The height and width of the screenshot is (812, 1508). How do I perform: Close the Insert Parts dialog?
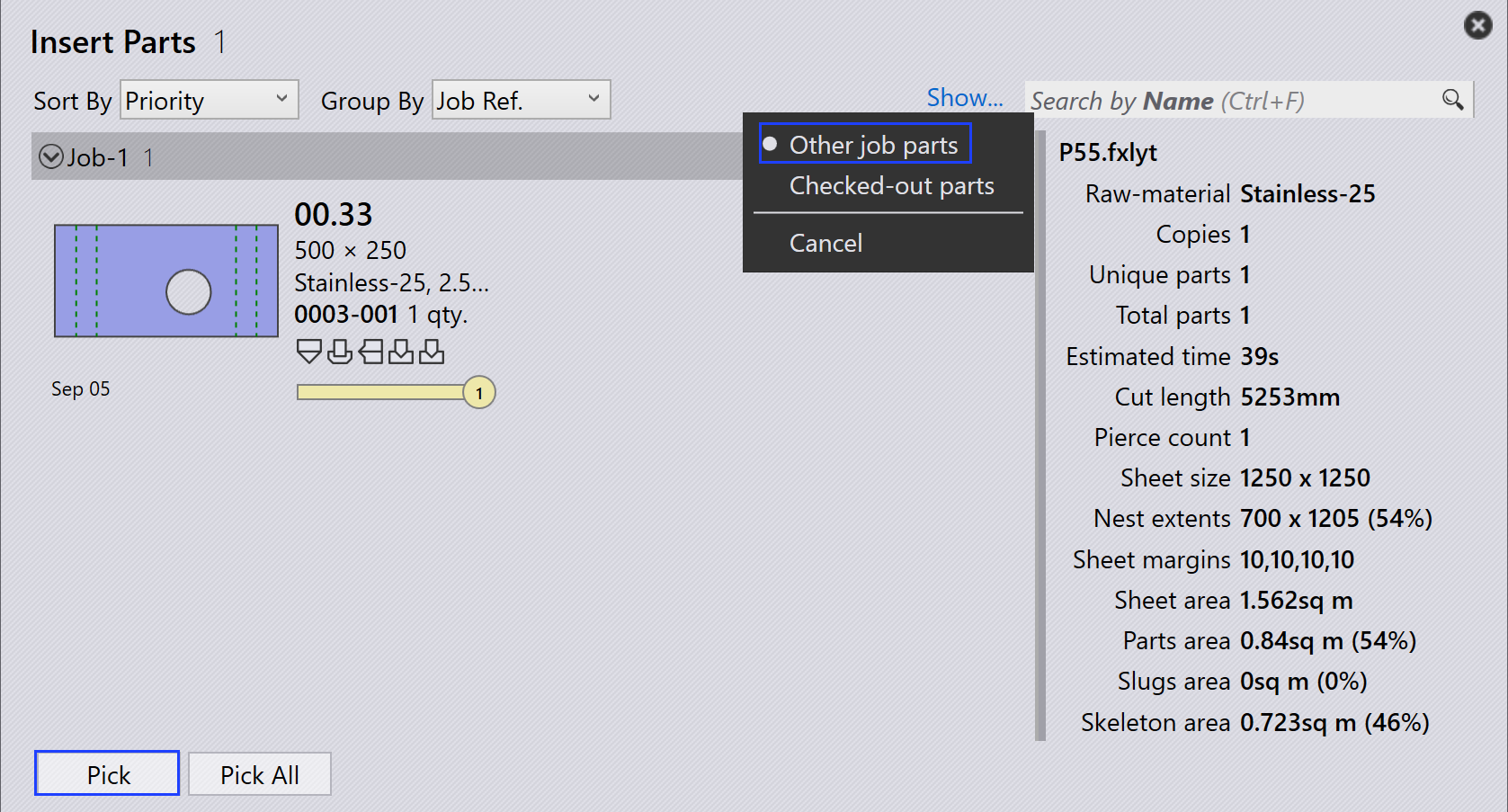pyautogui.click(x=1477, y=25)
